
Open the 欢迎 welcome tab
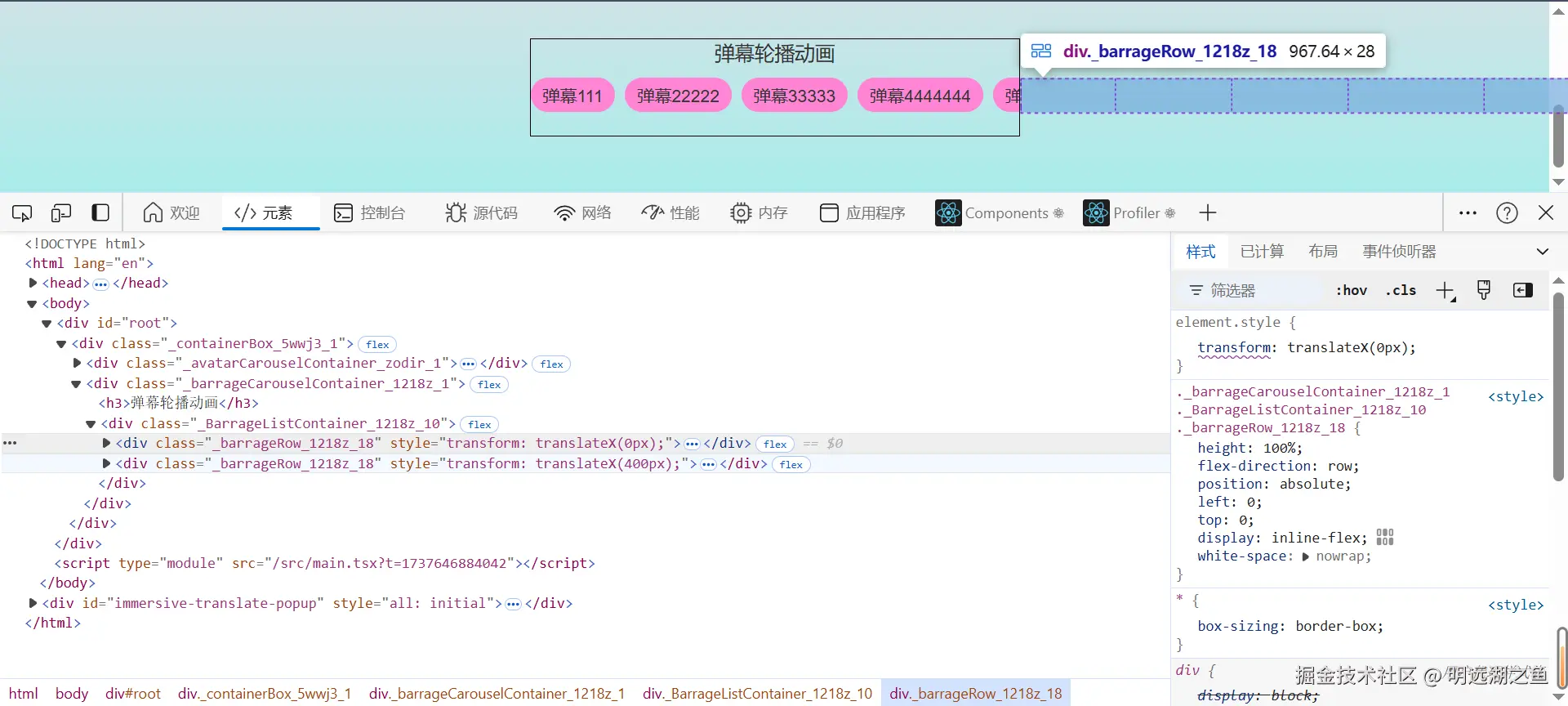(x=171, y=213)
